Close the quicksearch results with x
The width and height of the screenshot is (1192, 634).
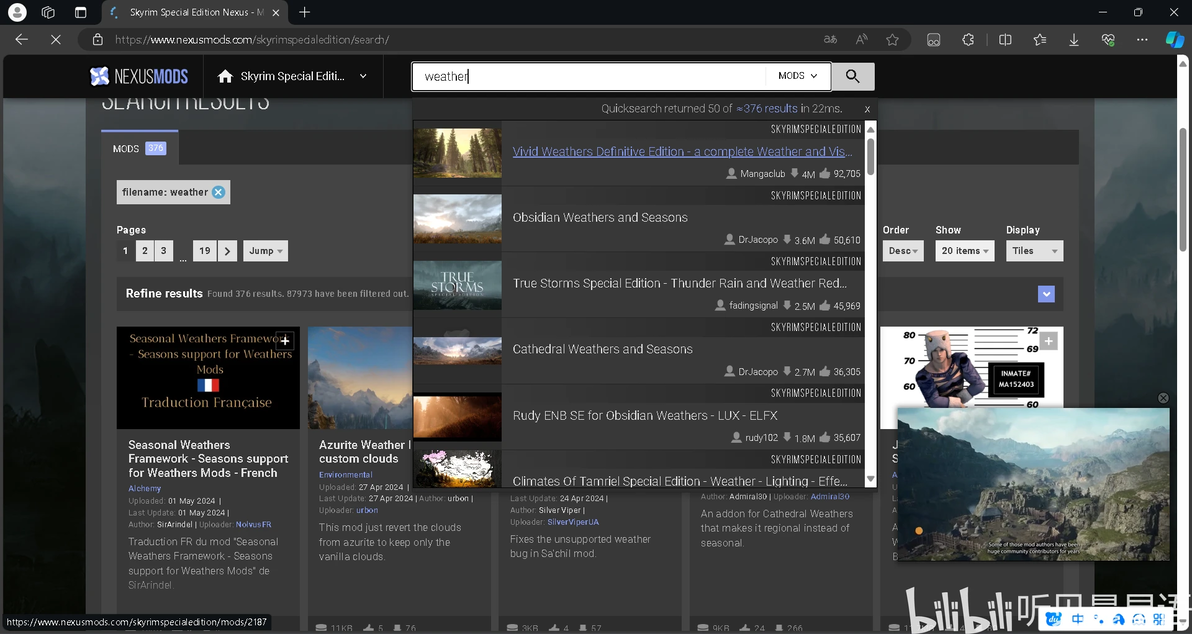pyautogui.click(x=867, y=109)
